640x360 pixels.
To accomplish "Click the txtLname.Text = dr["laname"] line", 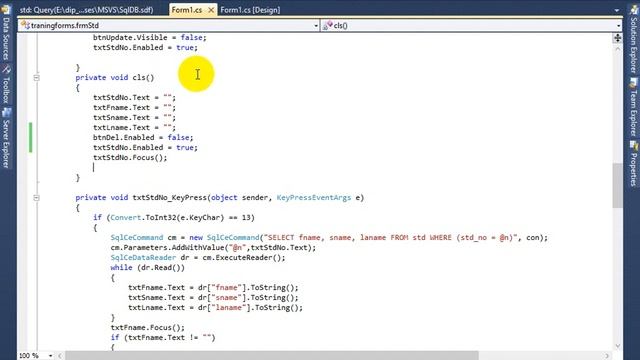I will [215, 308].
